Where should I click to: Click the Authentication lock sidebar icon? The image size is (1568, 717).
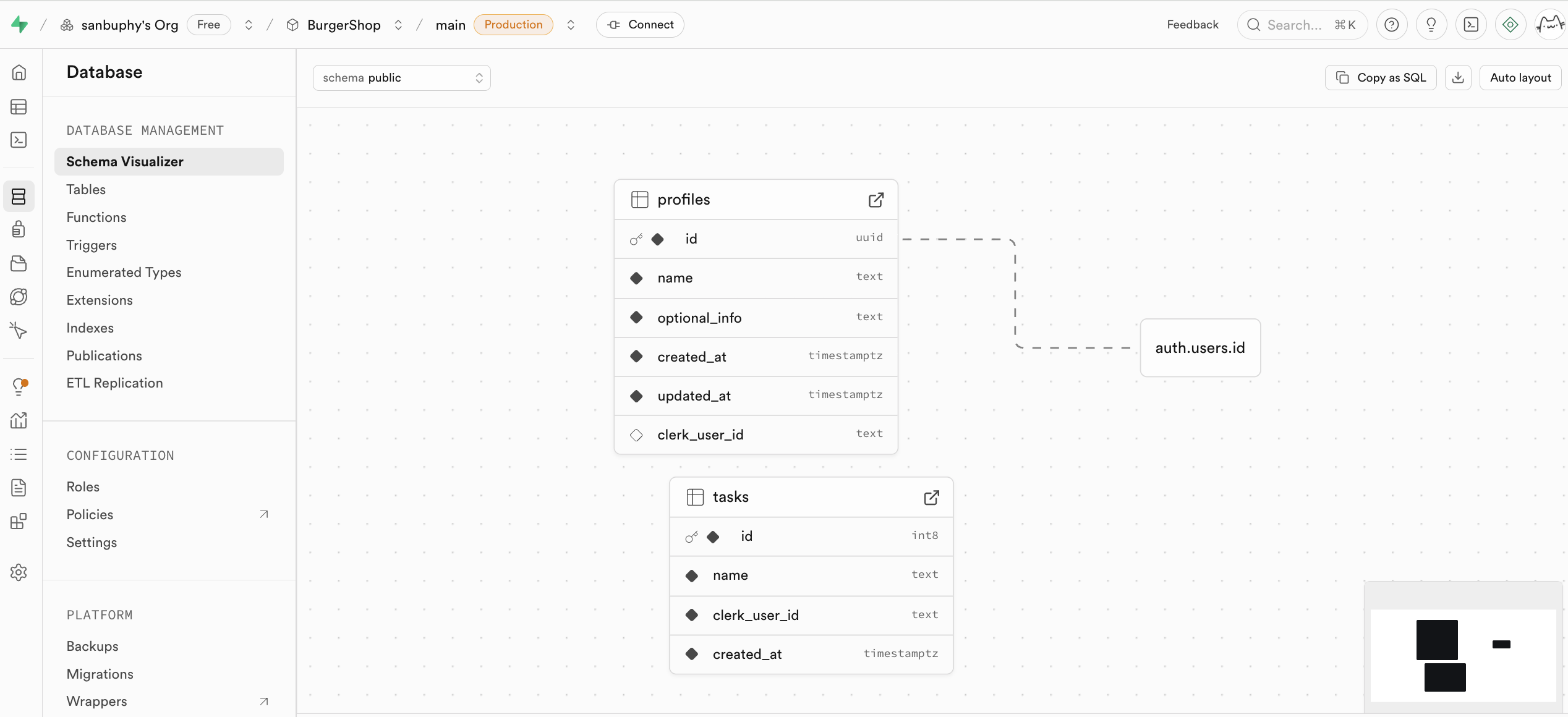(19, 229)
